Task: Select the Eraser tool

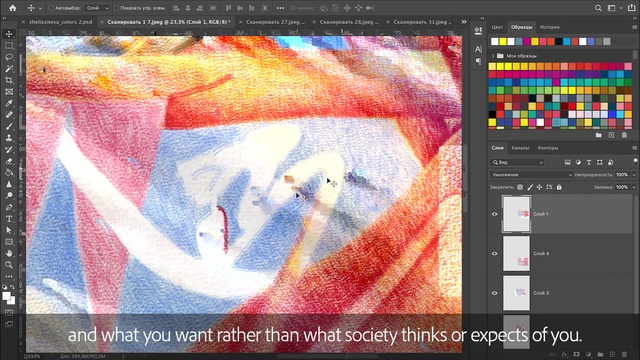Action: tap(9, 161)
